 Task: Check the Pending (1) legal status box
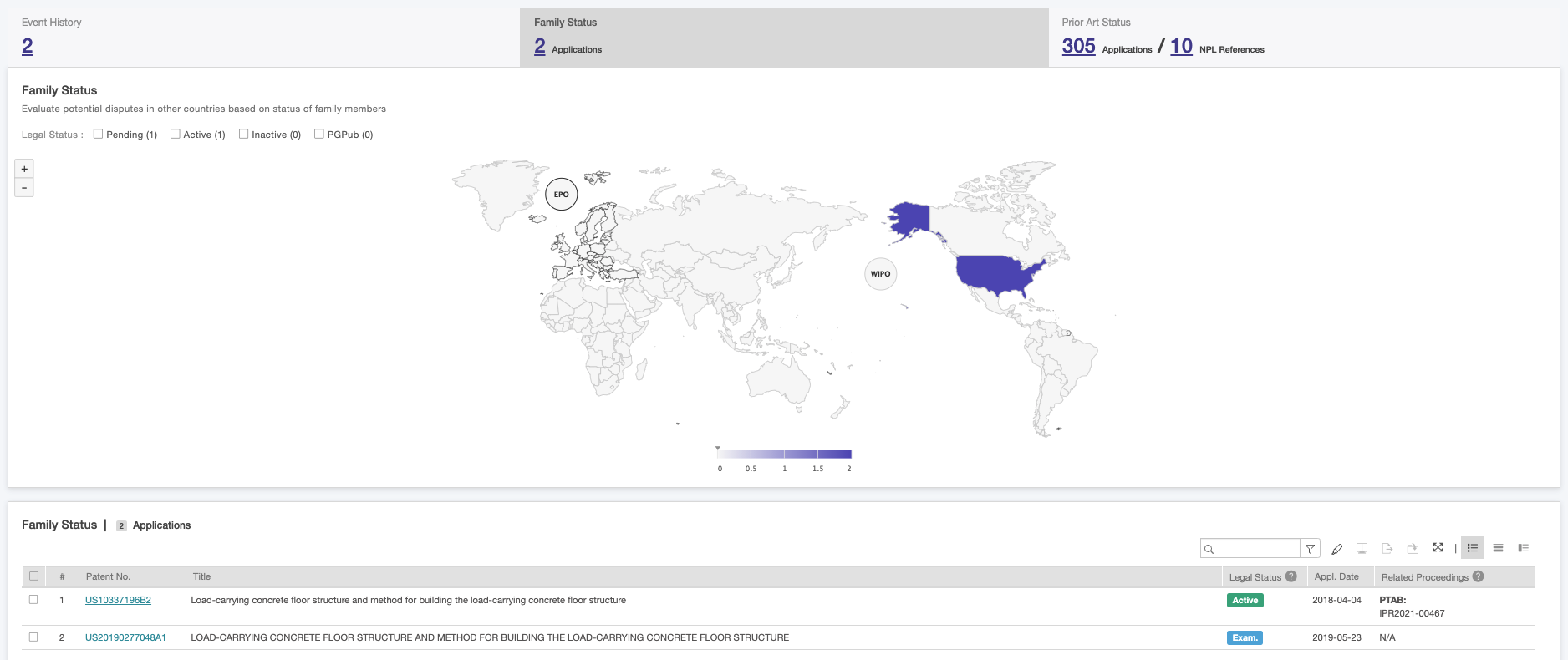98,134
